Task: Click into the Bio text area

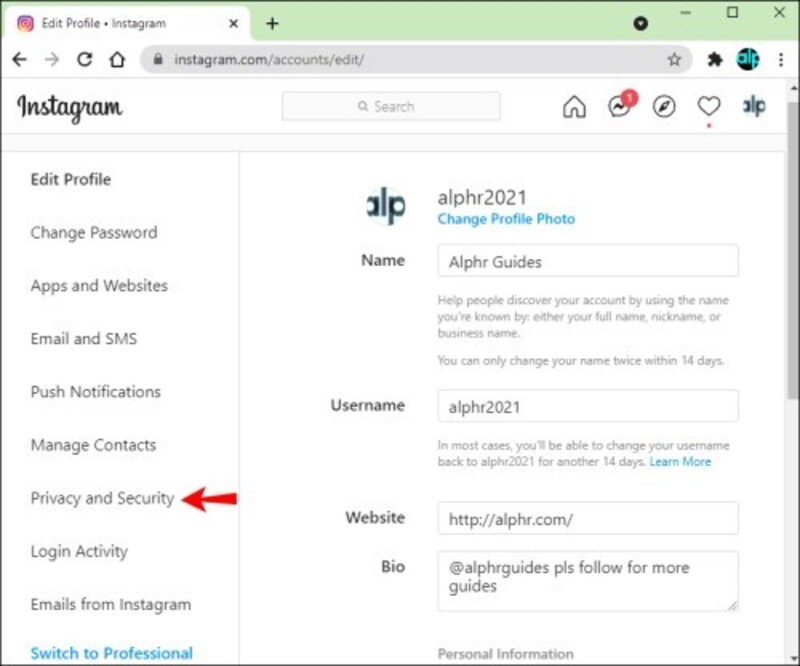Action: (x=588, y=581)
